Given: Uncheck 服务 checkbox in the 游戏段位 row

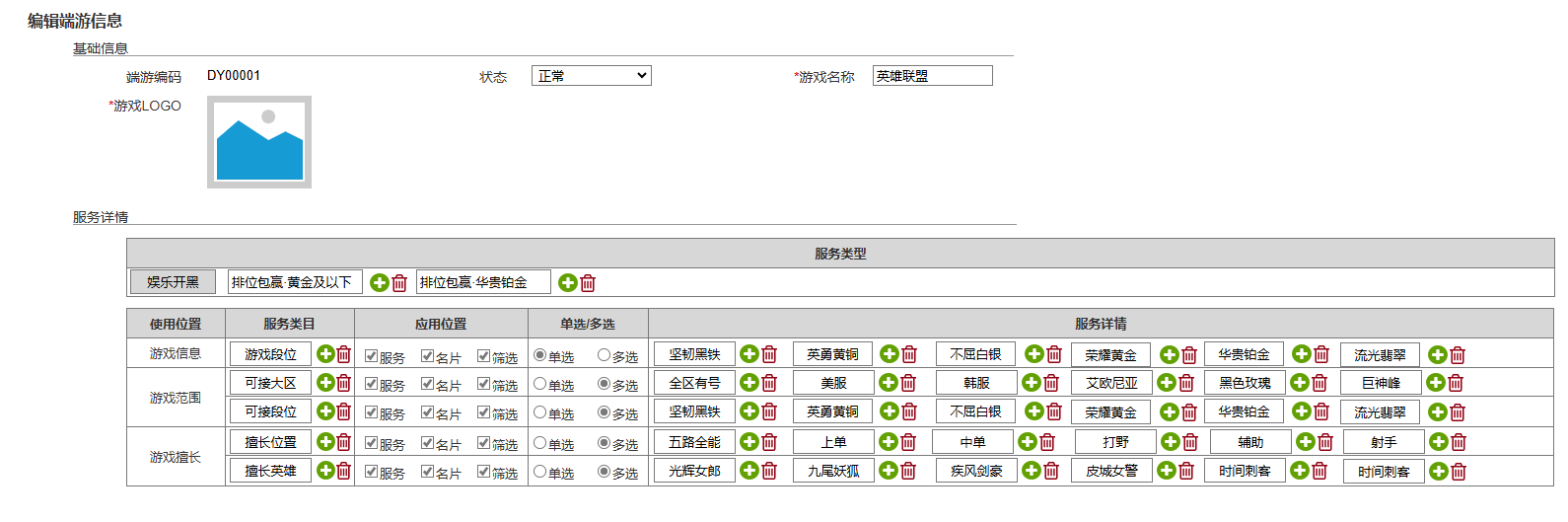Looking at the screenshot, I should (x=371, y=356).
